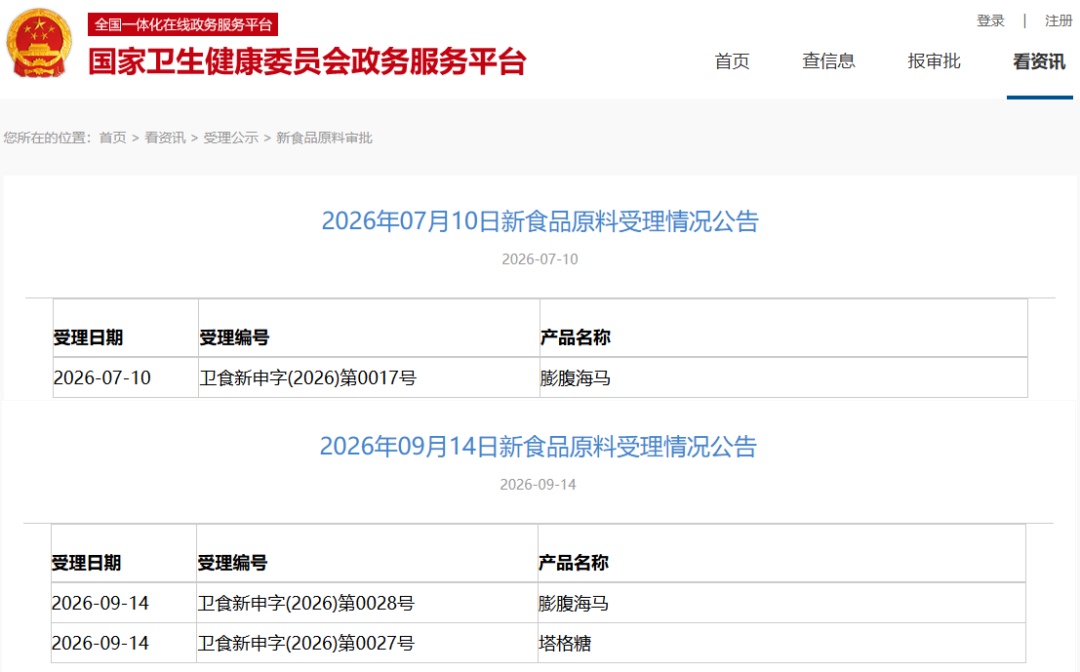Open the 2026年07月10日 announcement title
Viewport: 1080px width, 672px height.
(x=540, y=221)
